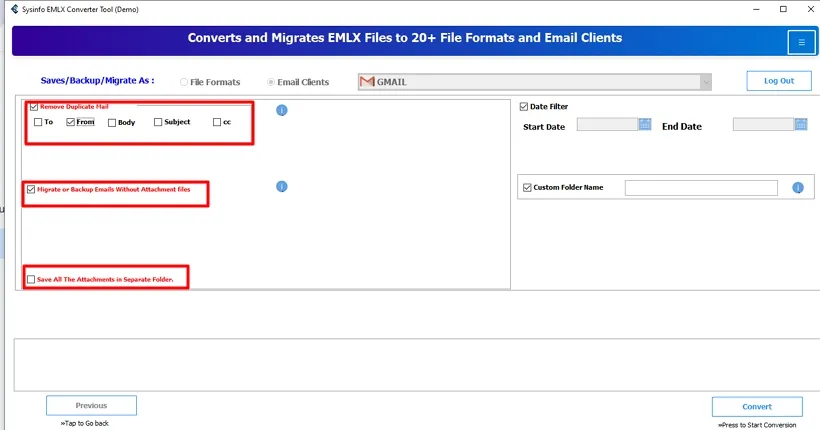Select the File Formats radio option
Viewport: 820px width, 430px height.
point(184,82)
